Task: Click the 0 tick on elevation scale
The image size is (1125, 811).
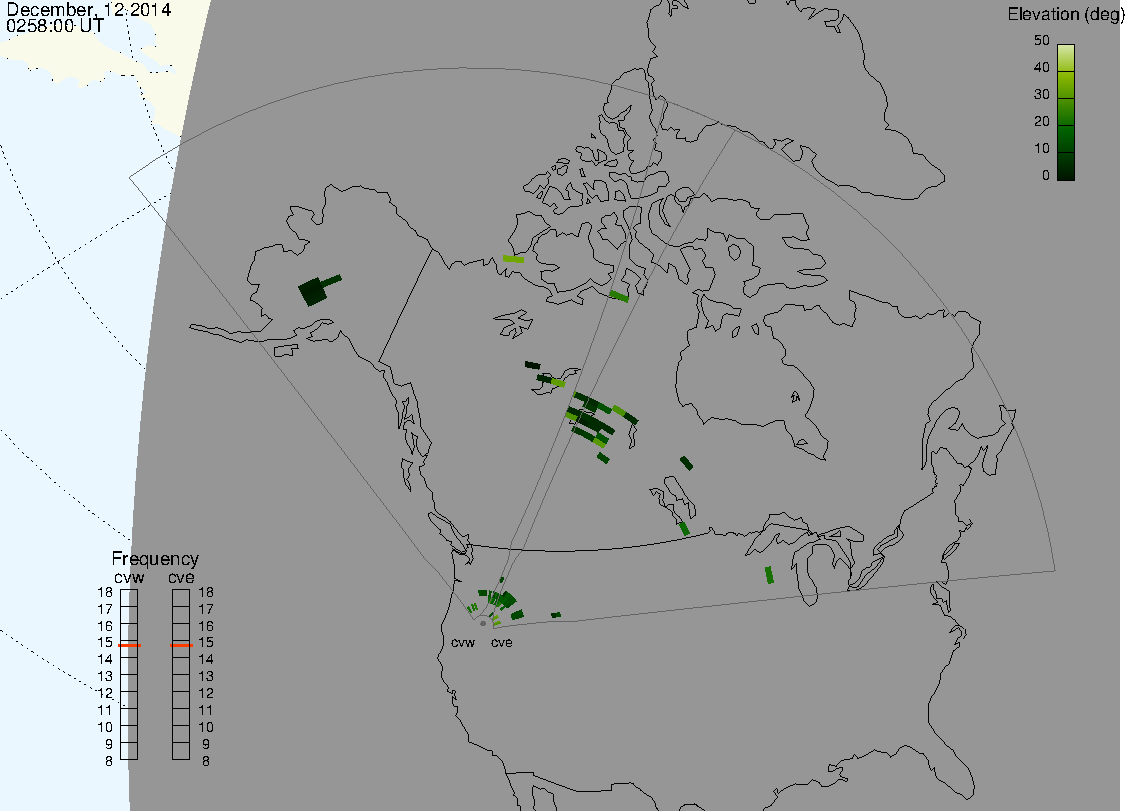Action: point(1045,176)
